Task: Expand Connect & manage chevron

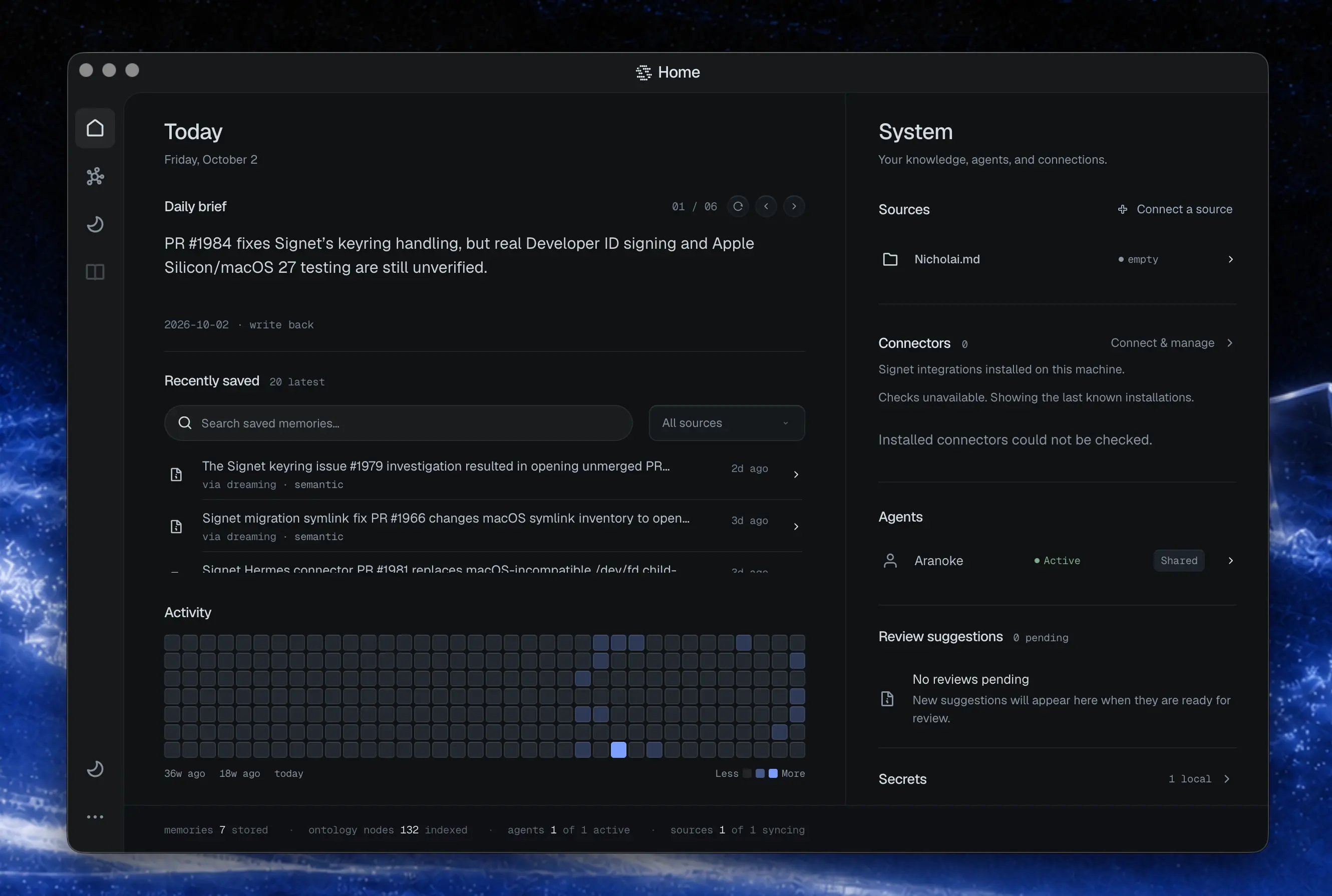Action: pos(1230,343)
